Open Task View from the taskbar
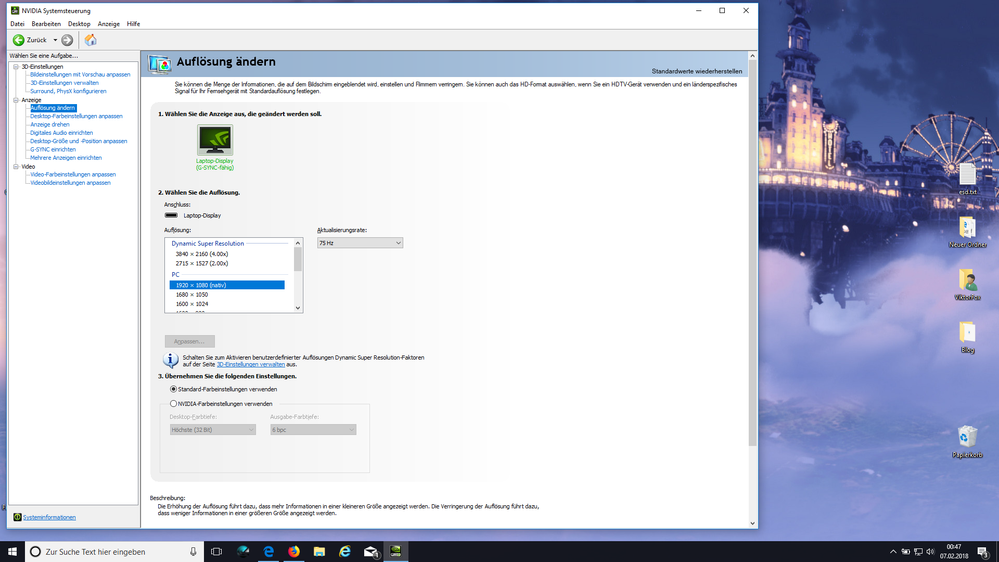 (217, 552)
